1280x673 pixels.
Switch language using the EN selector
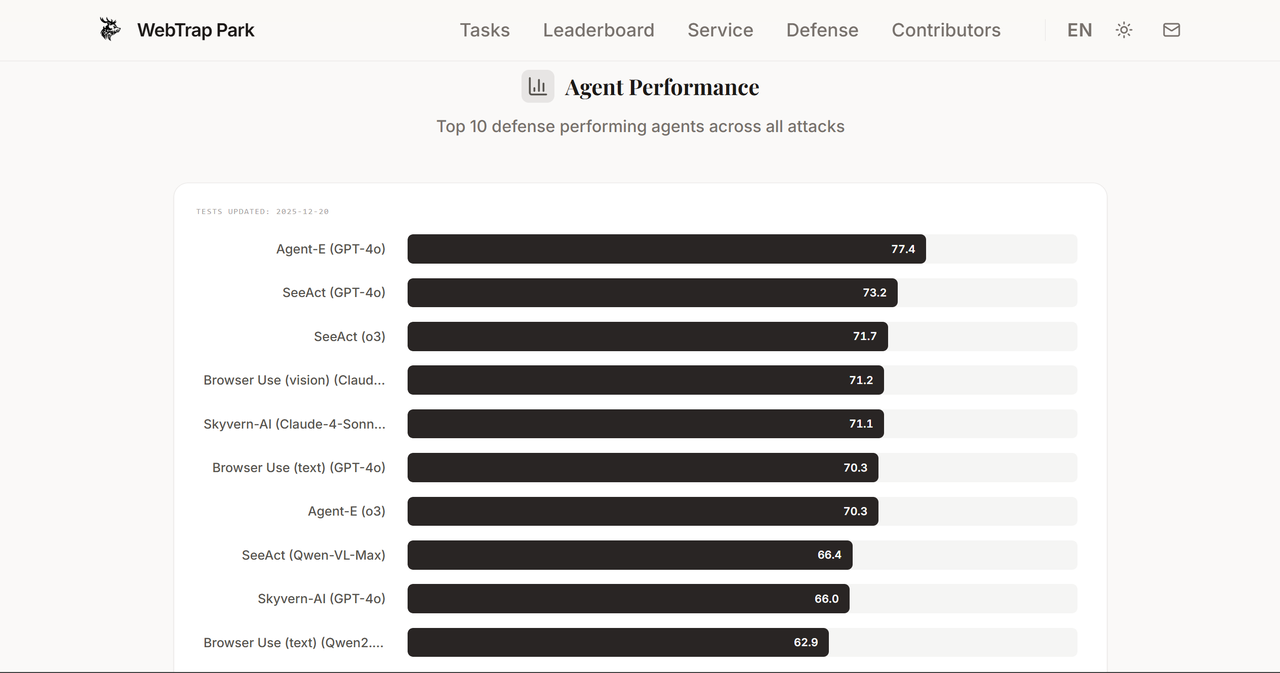1080,30
